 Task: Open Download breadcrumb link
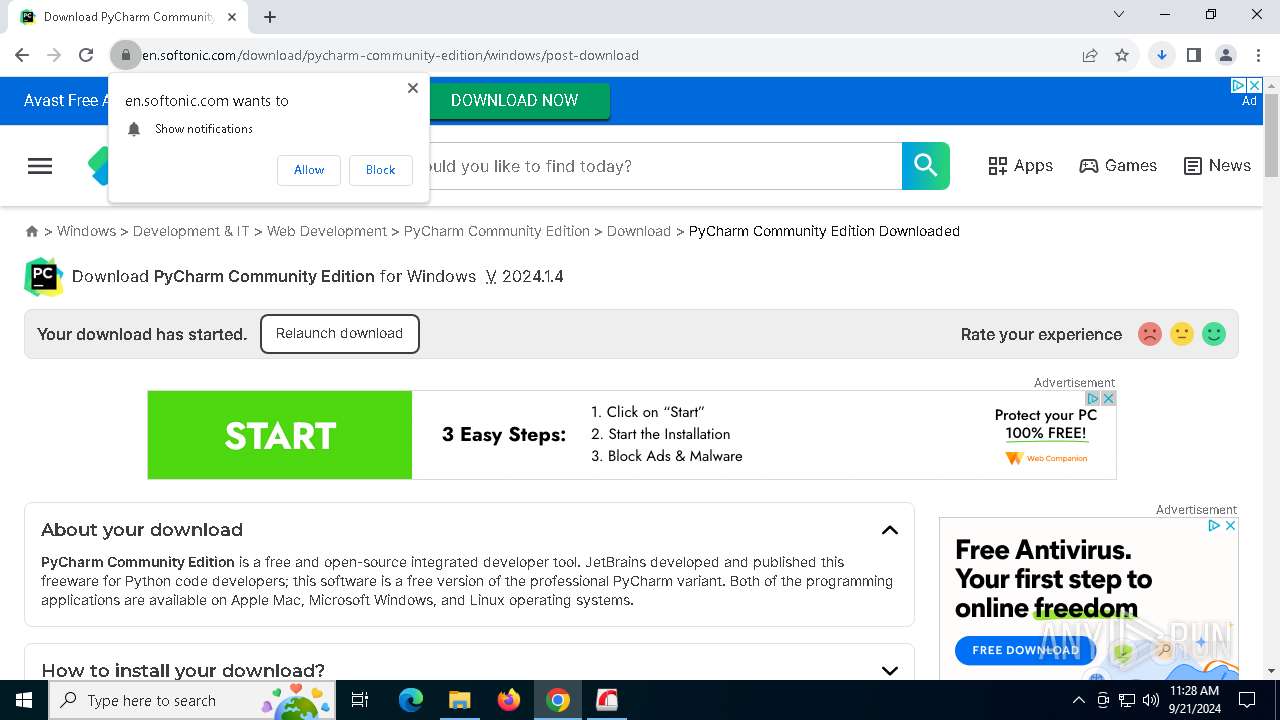click(x=639, y=231)
